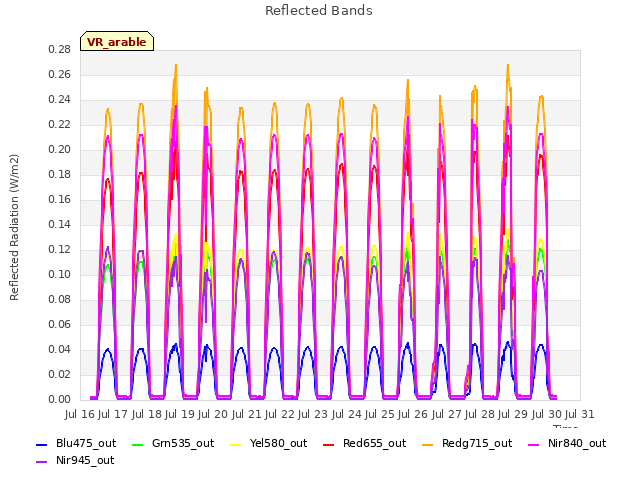
Task: Click the 0.14 y-axis tick label
Action: pos(59,224)
